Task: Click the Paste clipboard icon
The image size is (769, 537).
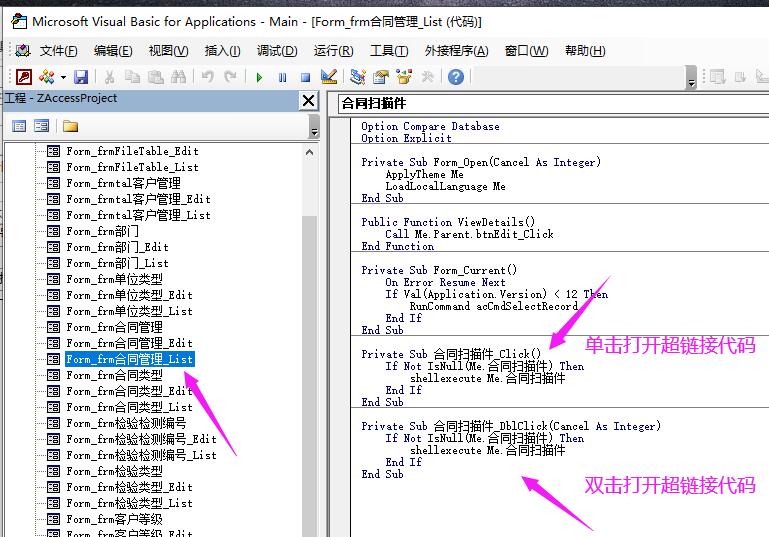Action: coord(155,77)
